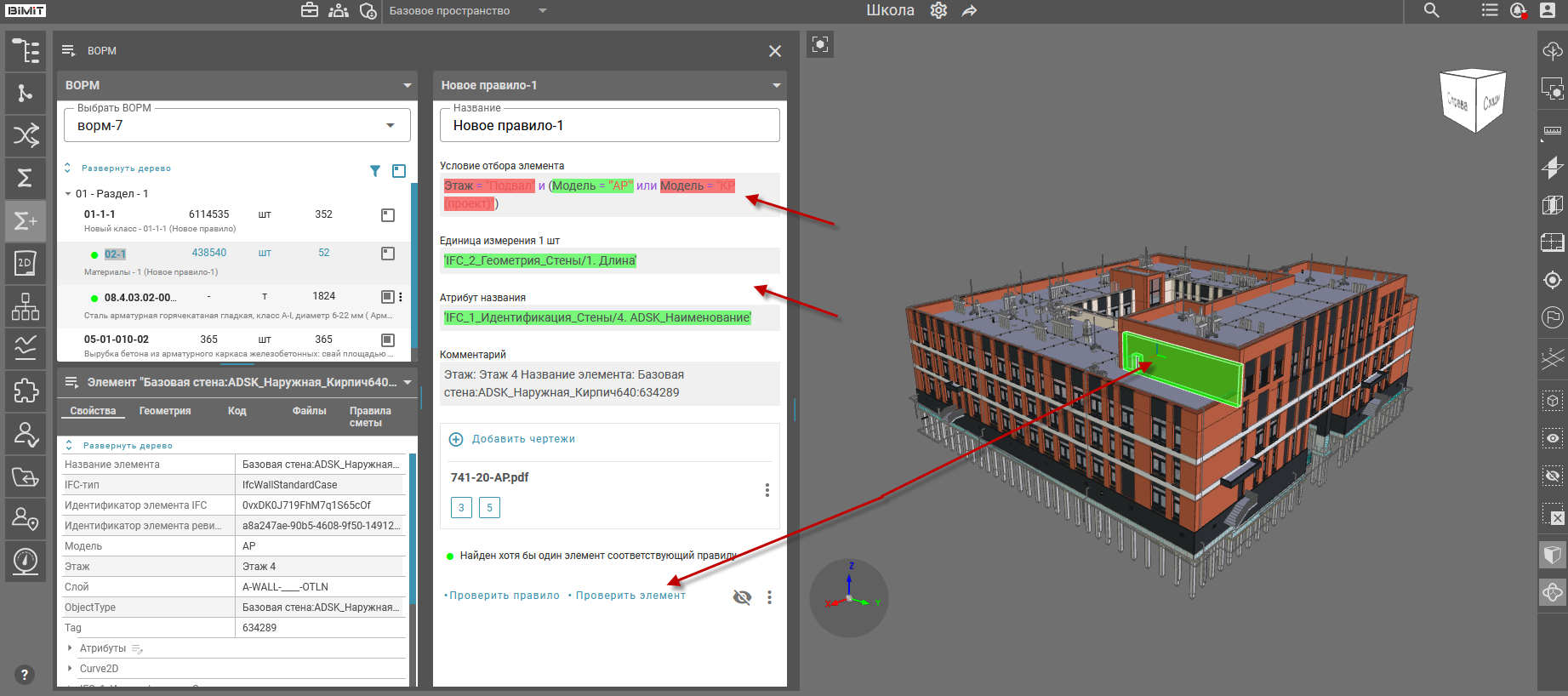Open the 2D drawing document tool
The width and height of the screenshot is (1568, 696).
(25, 263)
